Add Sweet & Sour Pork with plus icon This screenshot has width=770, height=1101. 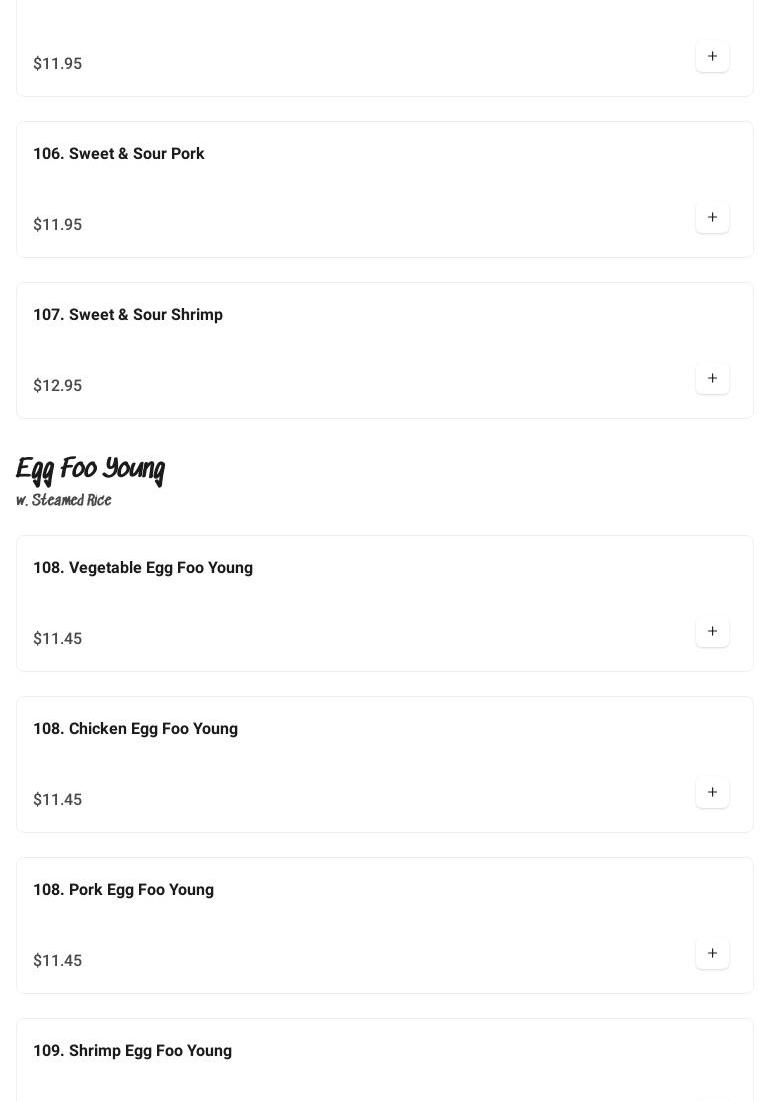point(712,218)
